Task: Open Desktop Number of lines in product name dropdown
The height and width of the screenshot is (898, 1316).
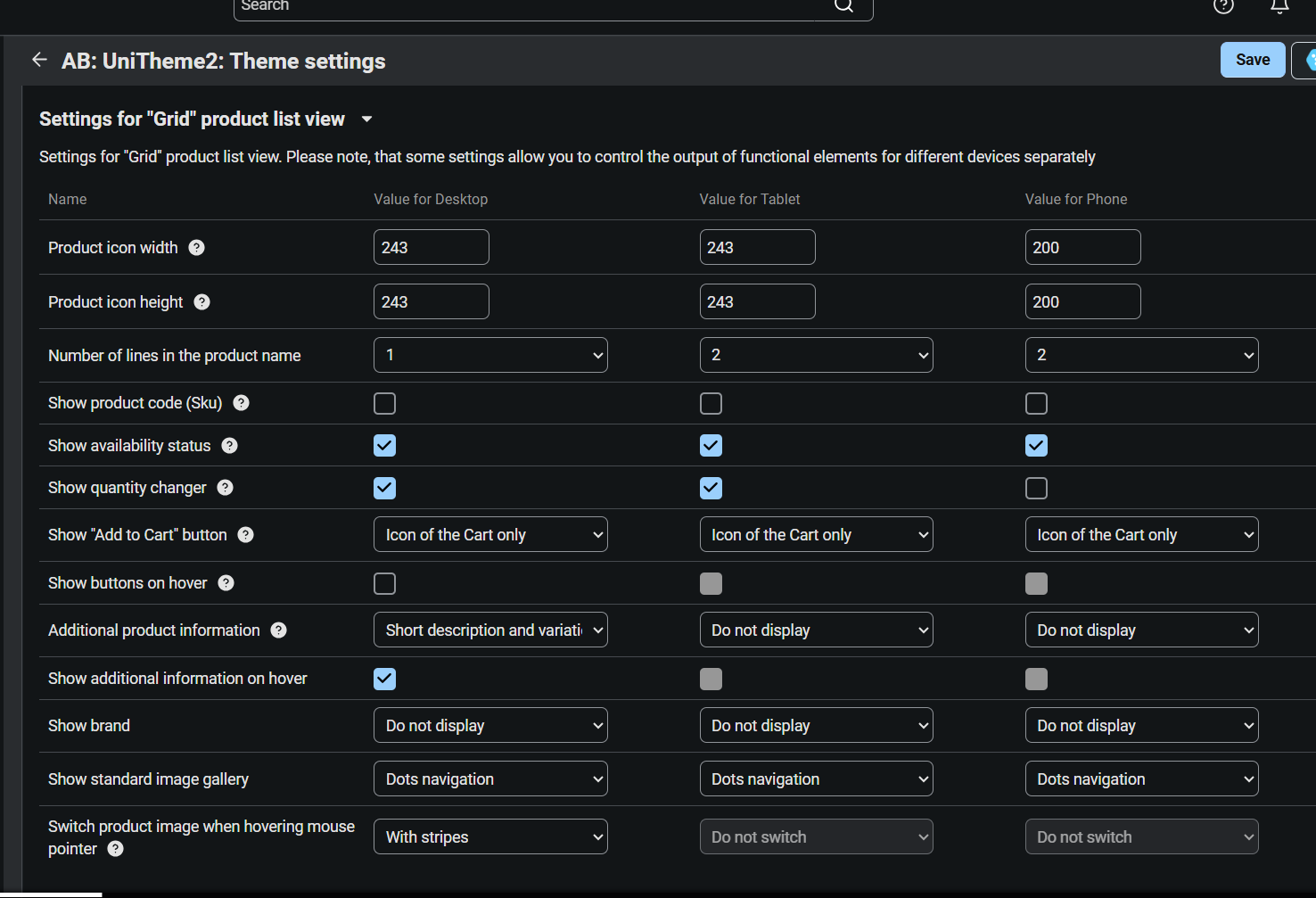Action: 490,355
